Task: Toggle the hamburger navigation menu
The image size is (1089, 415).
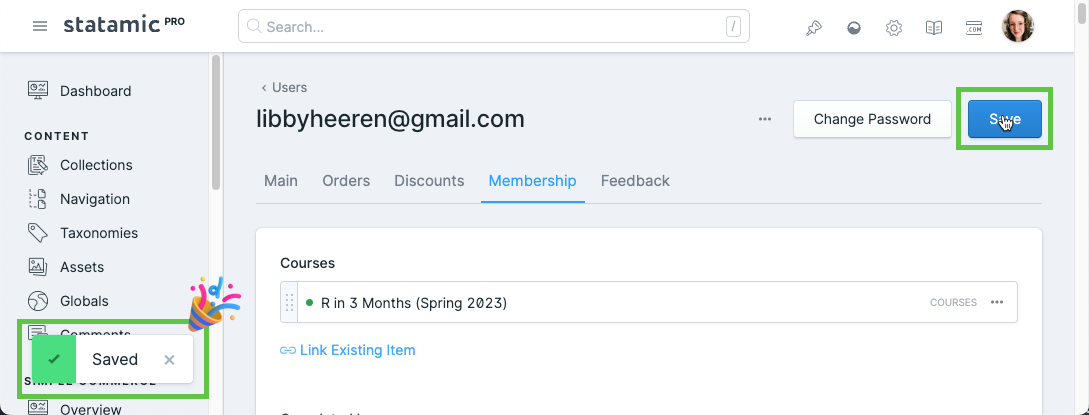Action: [40, 26]
